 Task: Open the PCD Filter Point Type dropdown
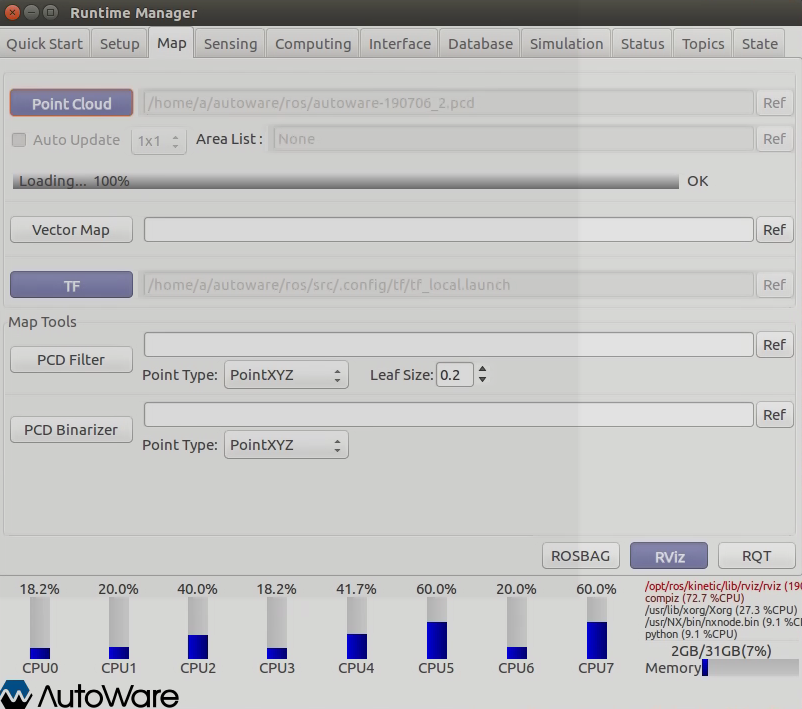point(286,375)
